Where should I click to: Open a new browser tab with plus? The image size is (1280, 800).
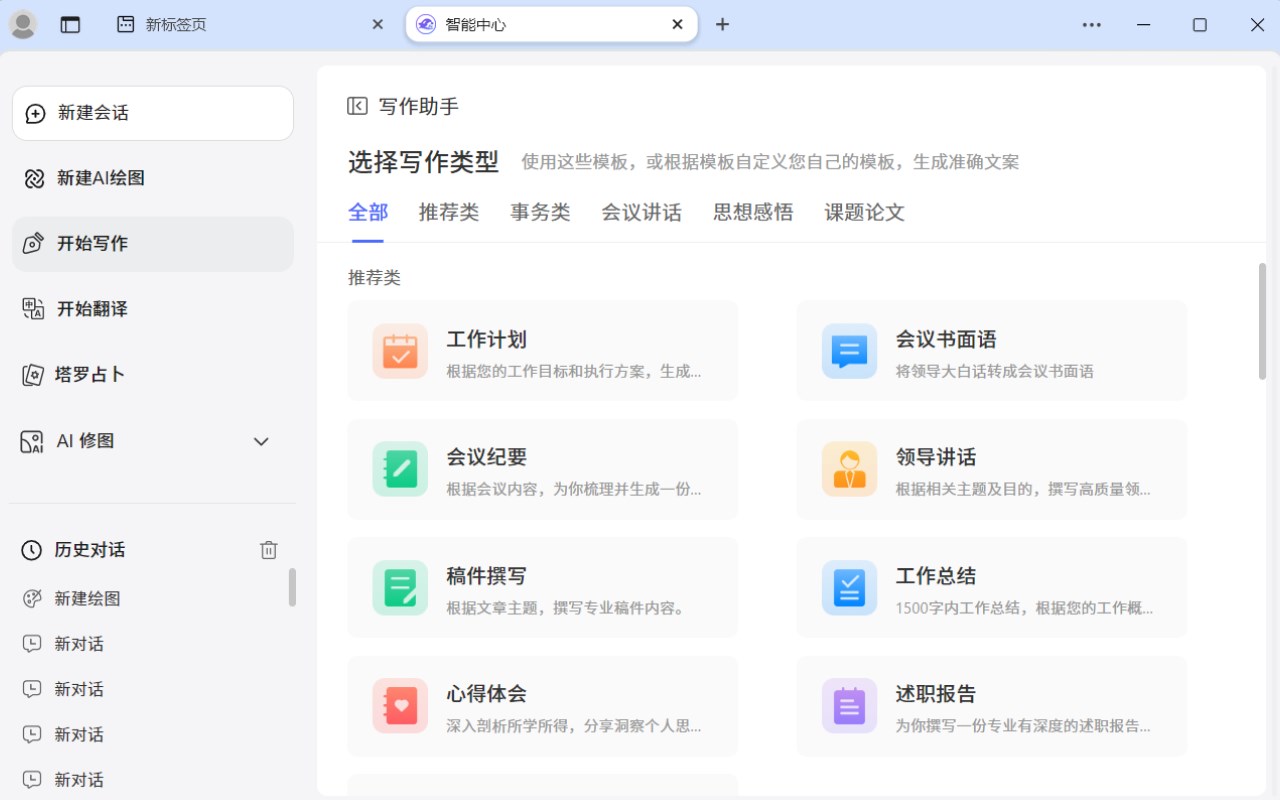(722, 25)
